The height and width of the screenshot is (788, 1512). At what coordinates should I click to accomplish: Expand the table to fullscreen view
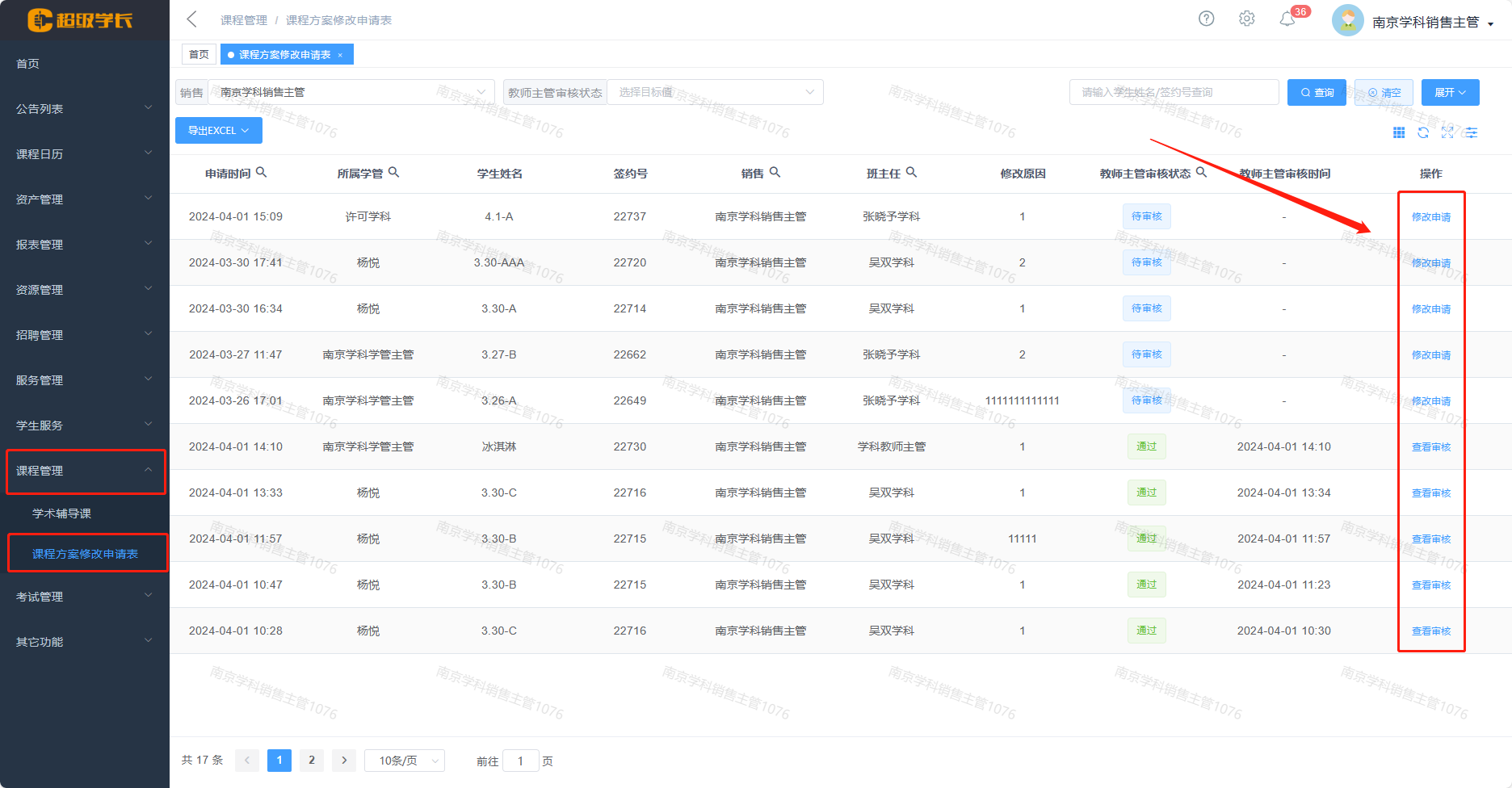click(1447, 132)
